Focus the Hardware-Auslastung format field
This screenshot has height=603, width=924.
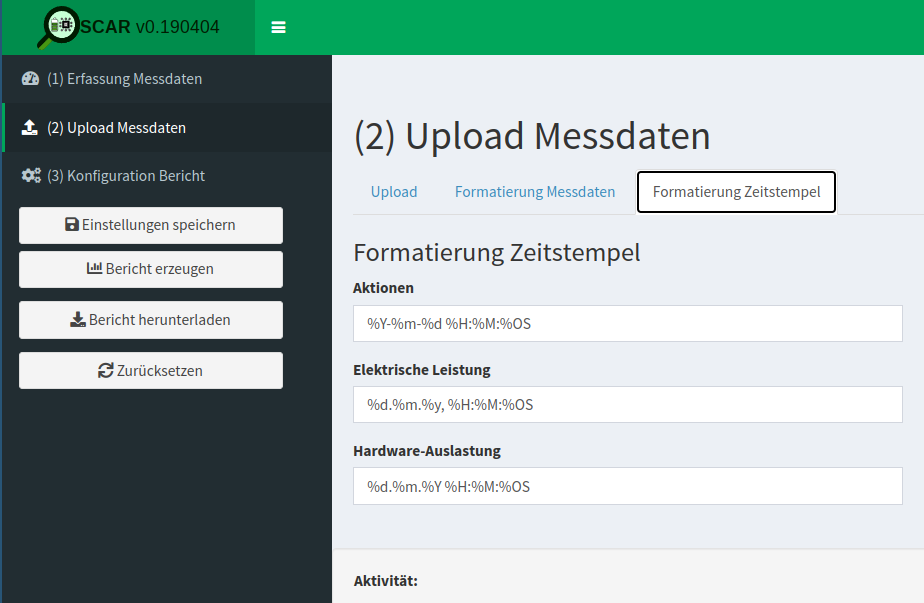pos(628,486)
